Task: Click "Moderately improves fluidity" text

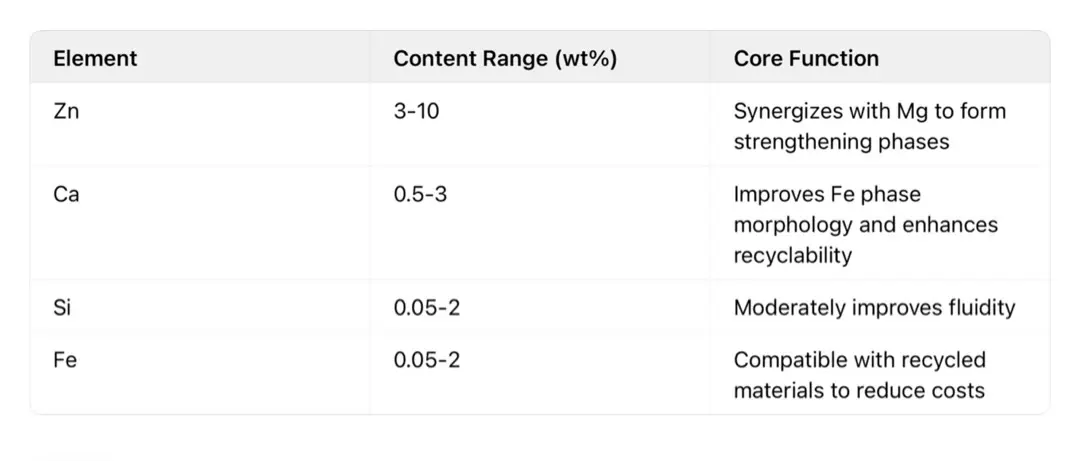Action: [x=874, y=308]
